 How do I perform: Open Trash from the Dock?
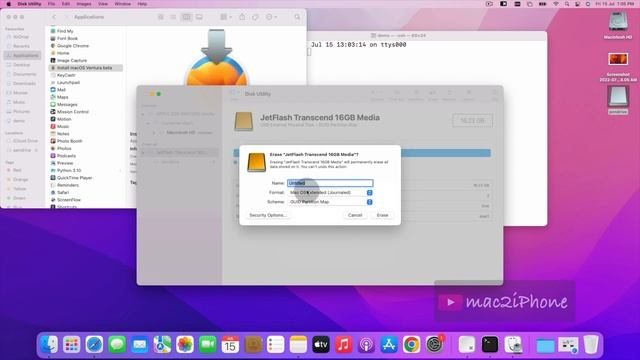point(591,344)
